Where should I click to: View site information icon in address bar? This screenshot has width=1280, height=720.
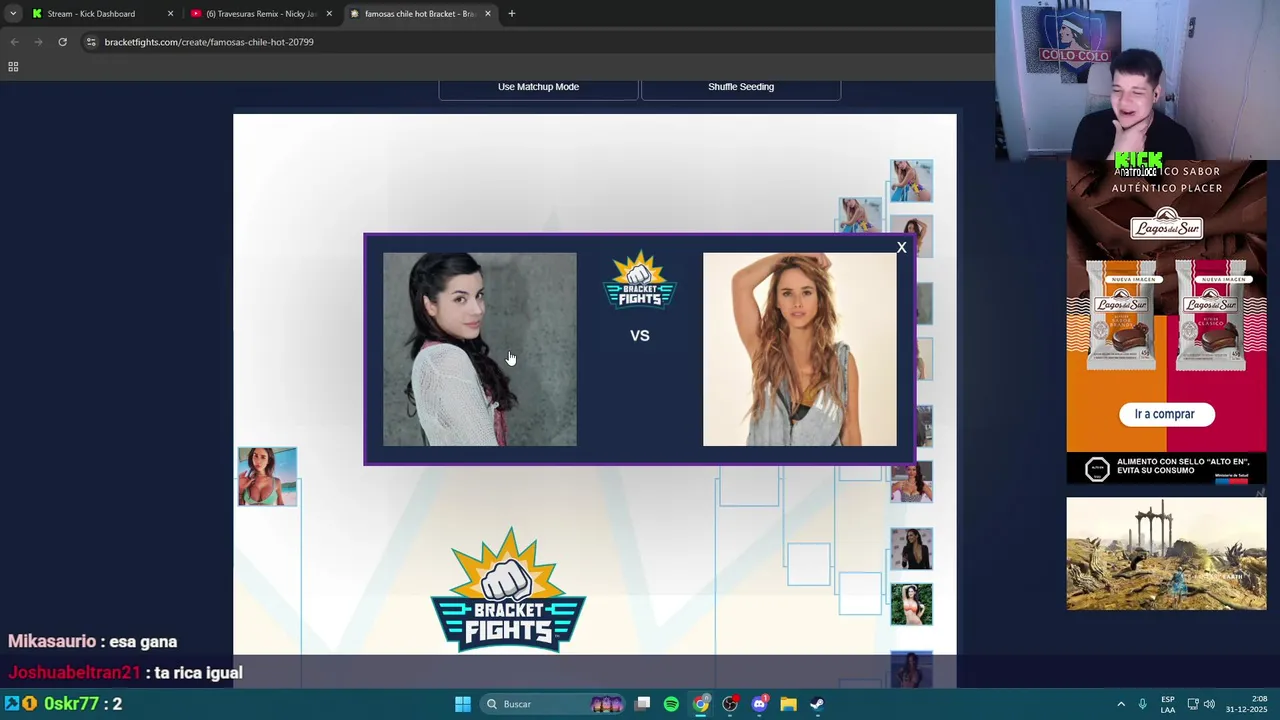click(91, 42)
